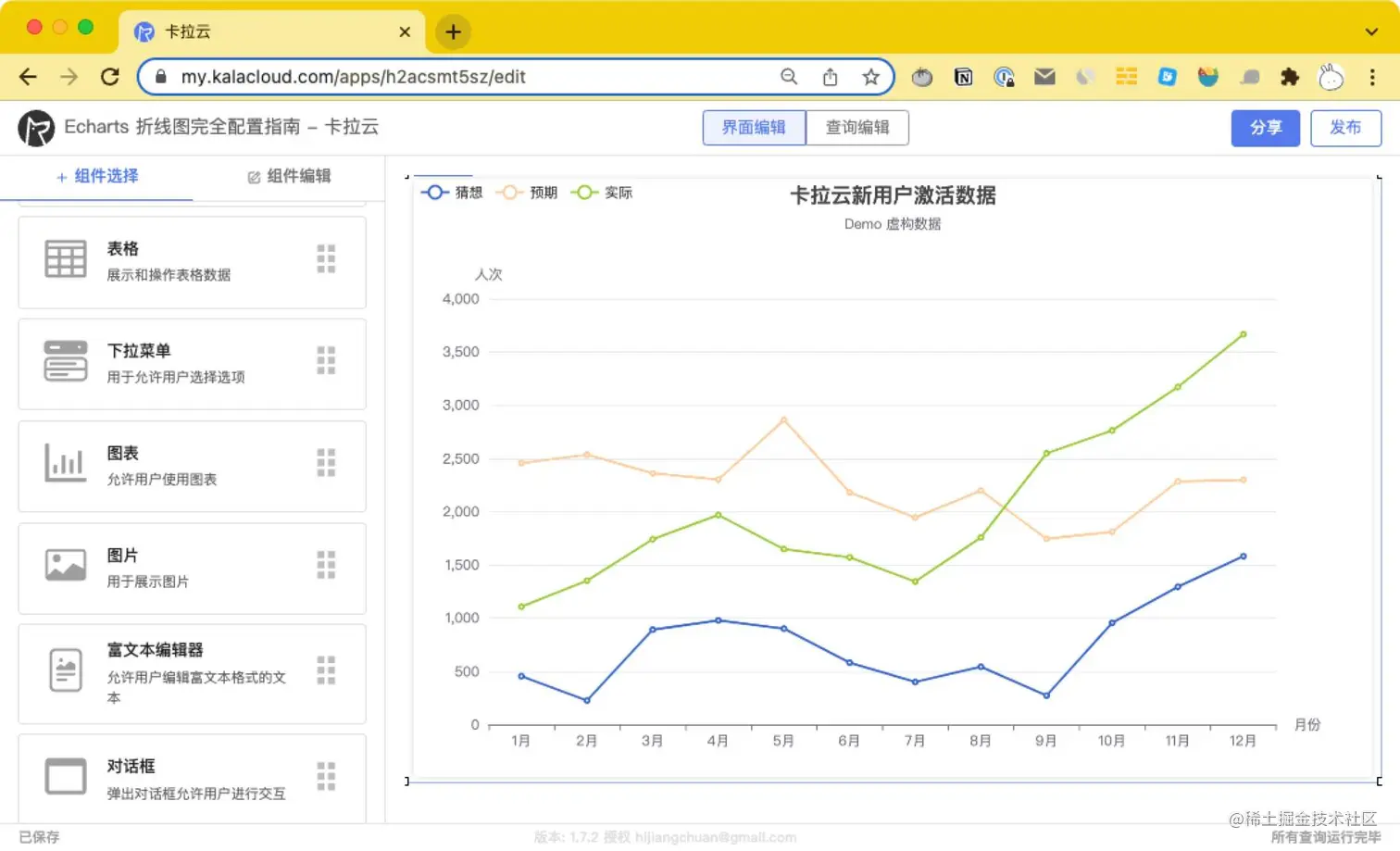Click the 所有查询运行完毕 status text

[1326, 837]
